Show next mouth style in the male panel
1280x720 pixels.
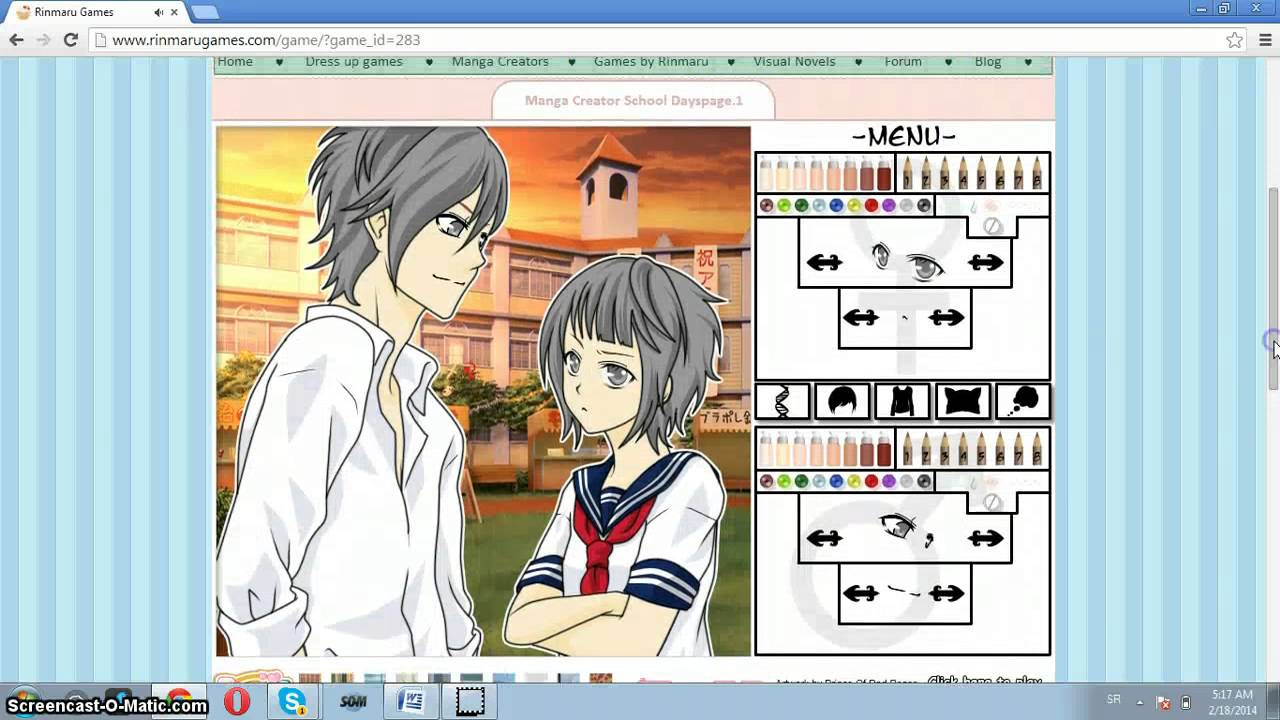coord(946,593)
